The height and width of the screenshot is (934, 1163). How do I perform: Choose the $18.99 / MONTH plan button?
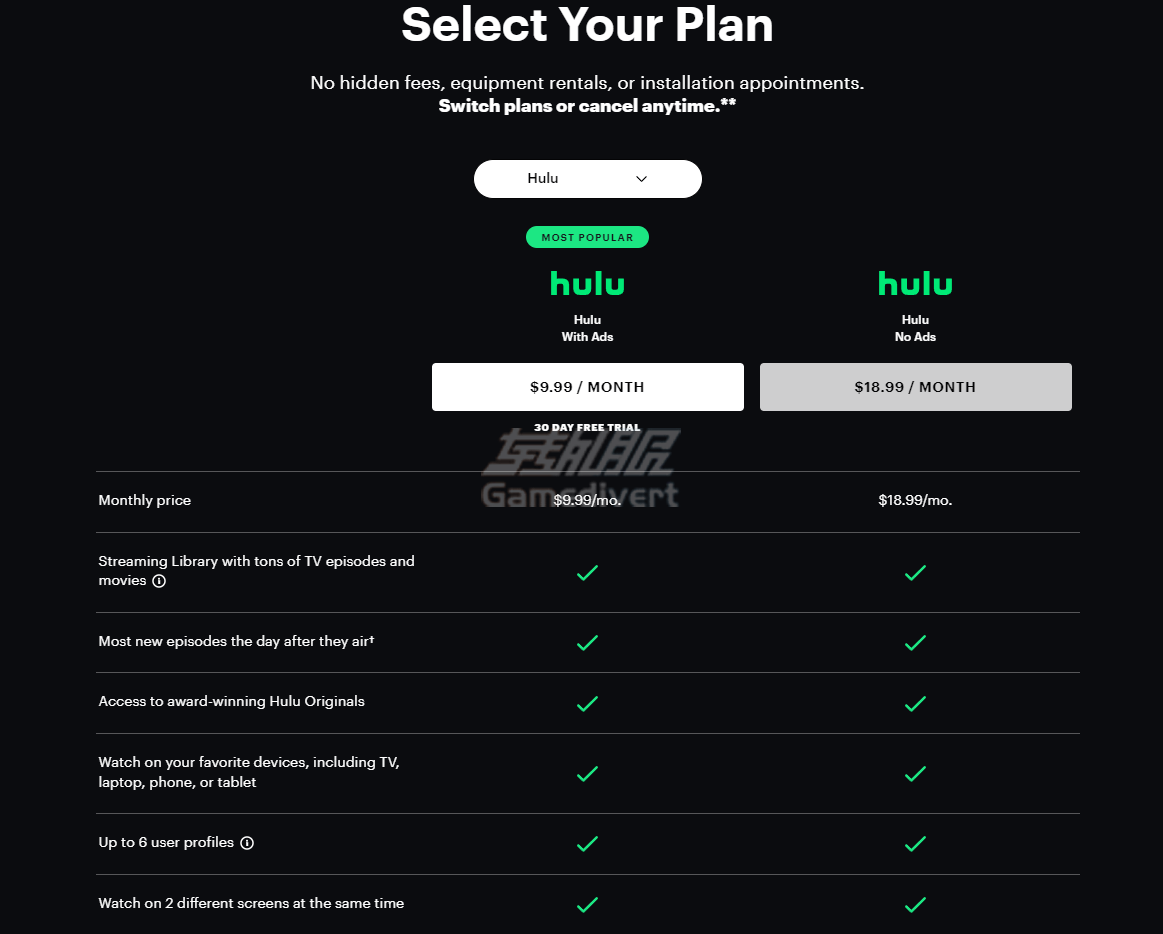(x=915, y=387)
